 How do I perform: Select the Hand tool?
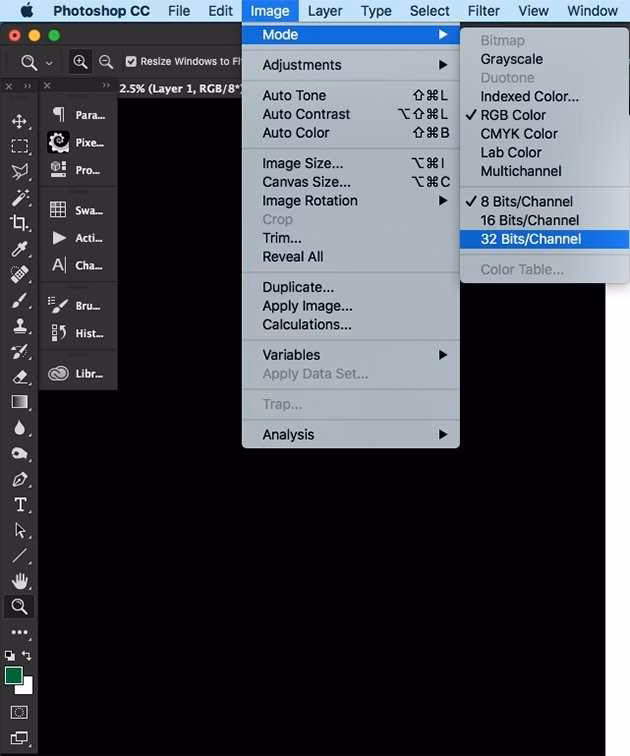(19, 581)
